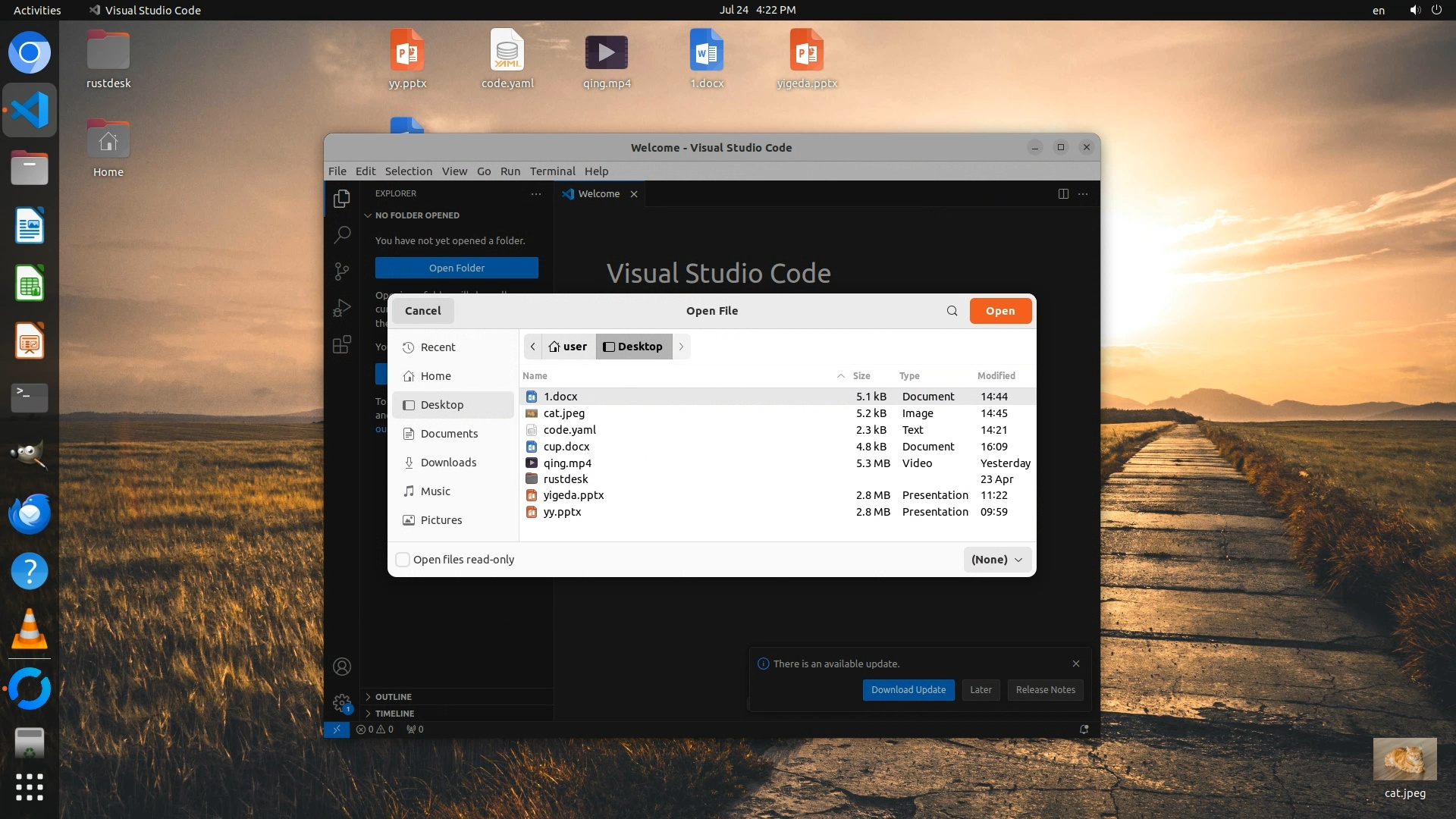Screen dimensions: 1456x819
Task: Go to Downloads in dialog sidebar
Action: click(448, 463)
